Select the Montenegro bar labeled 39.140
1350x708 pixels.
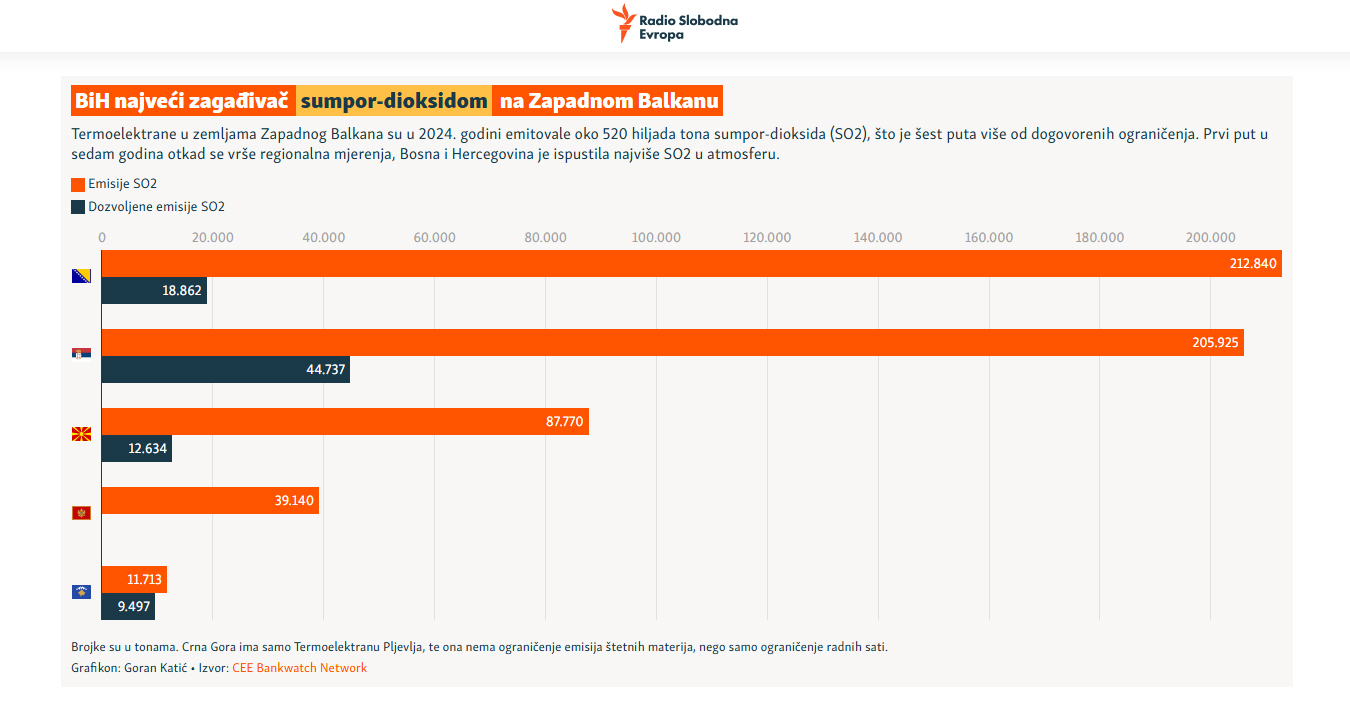[x=210, y=500]
